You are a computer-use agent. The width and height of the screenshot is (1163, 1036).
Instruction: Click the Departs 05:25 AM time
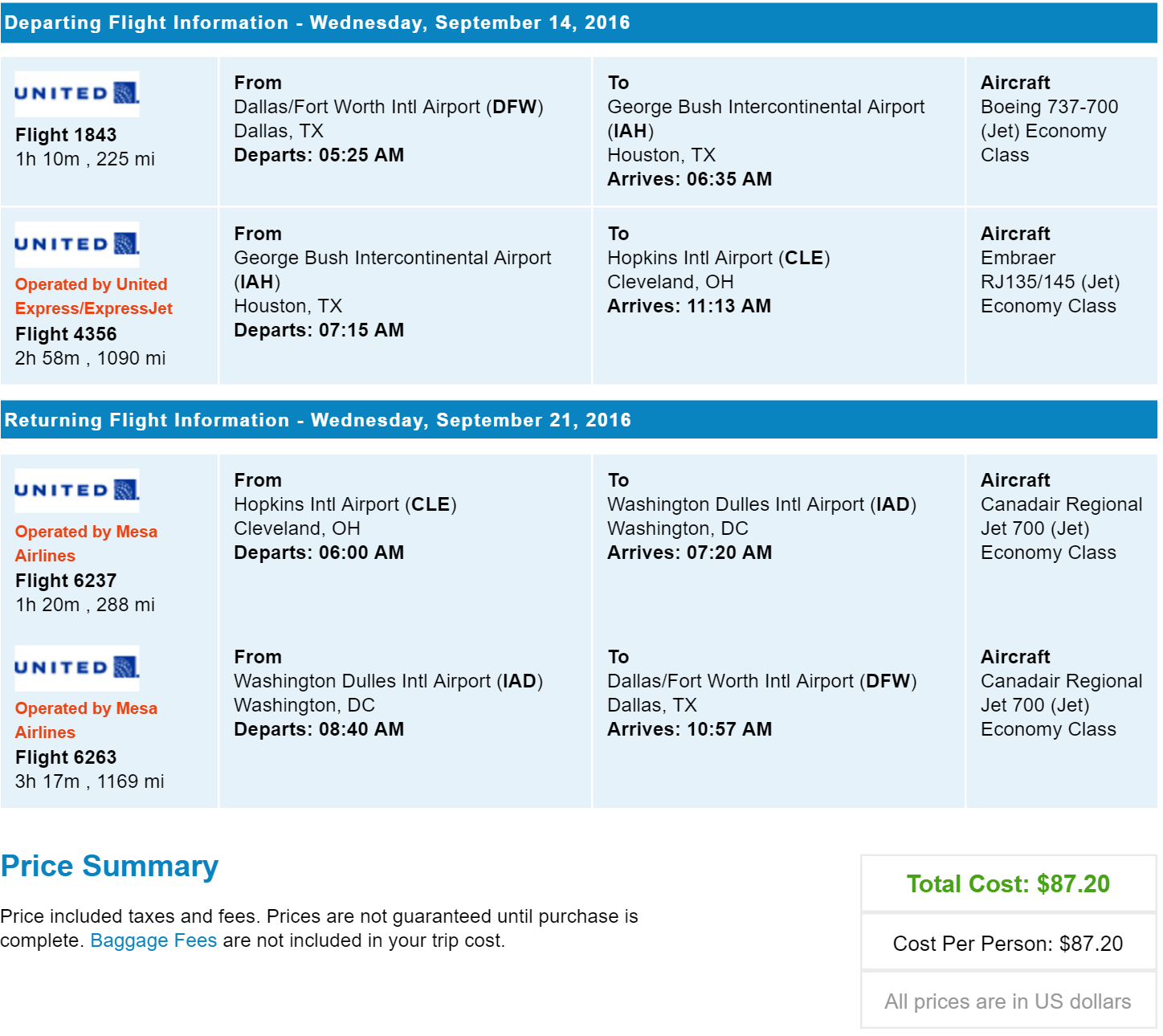coord(319,155)
